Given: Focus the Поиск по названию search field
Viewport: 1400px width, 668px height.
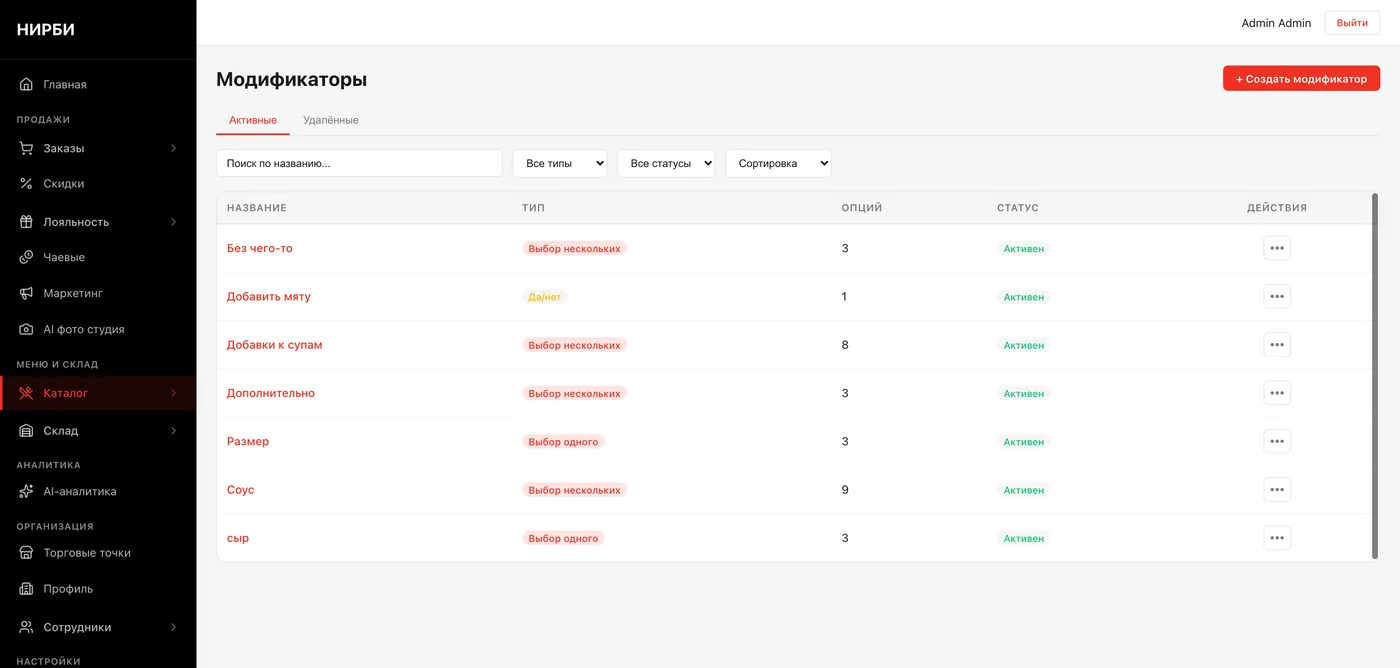Looking at the screenshot, I should (359, 163).
